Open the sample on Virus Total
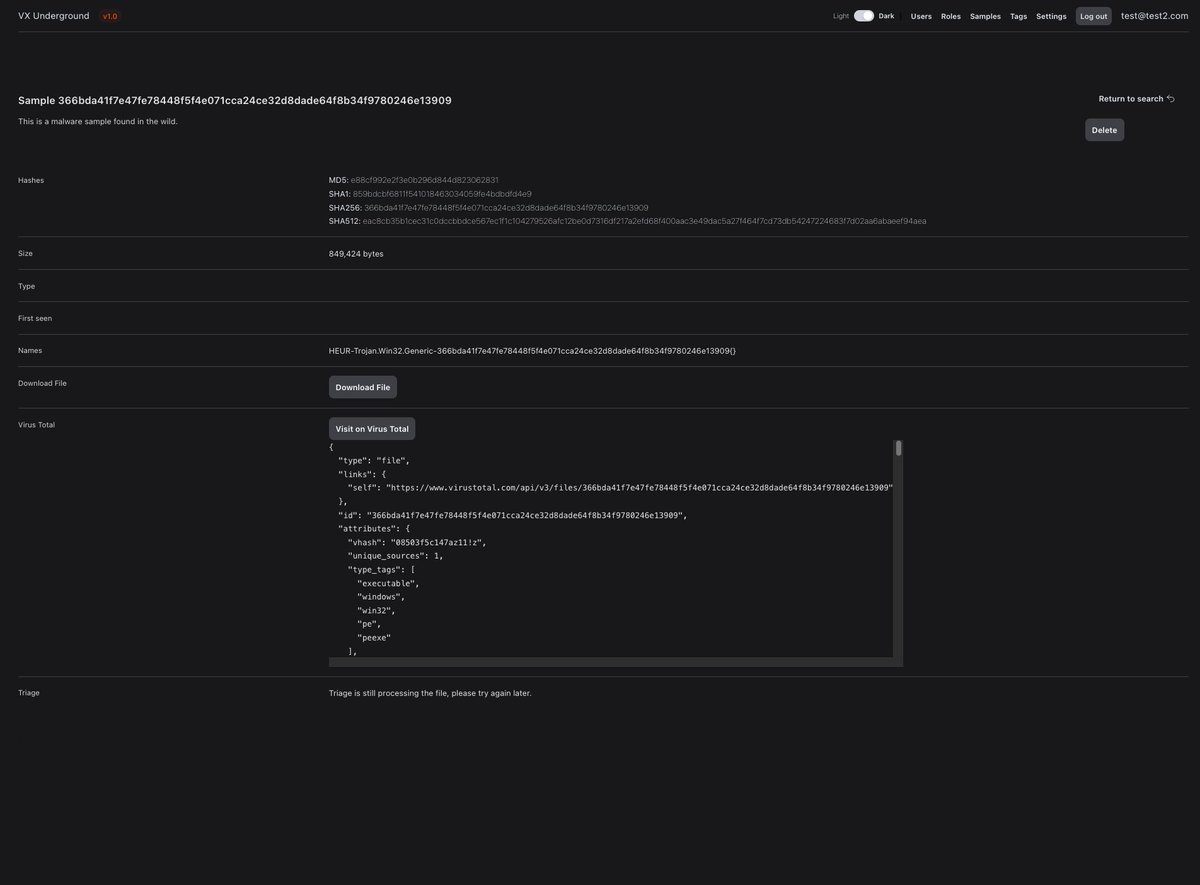Viewport: 1200px width, 885px height. point(371,428)
